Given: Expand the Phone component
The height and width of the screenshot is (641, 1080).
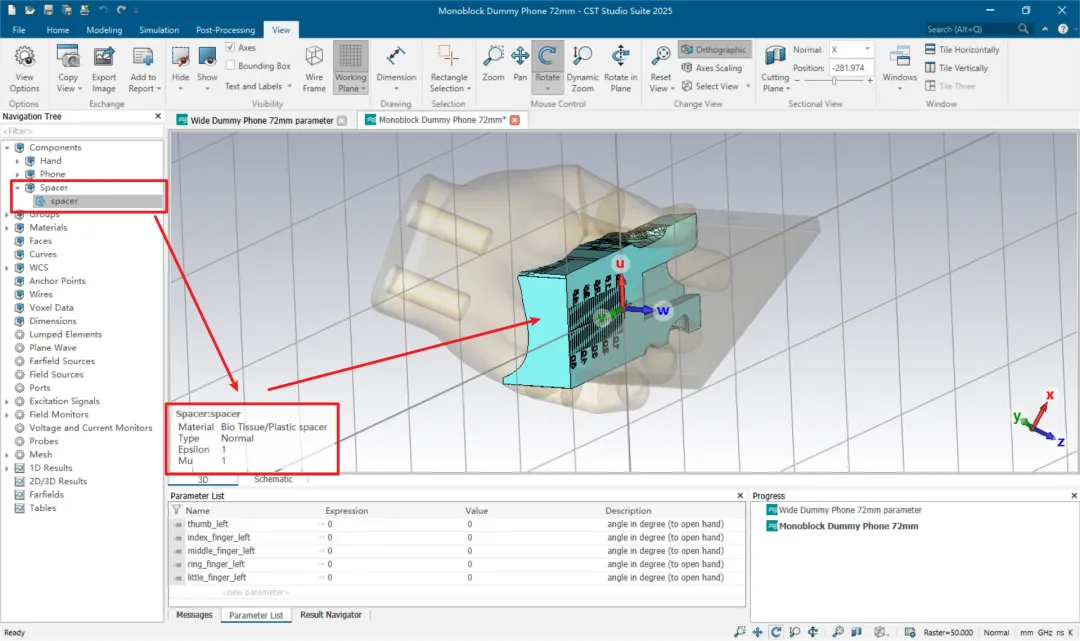Looking at the screenshot, I should tap(18, 174).
